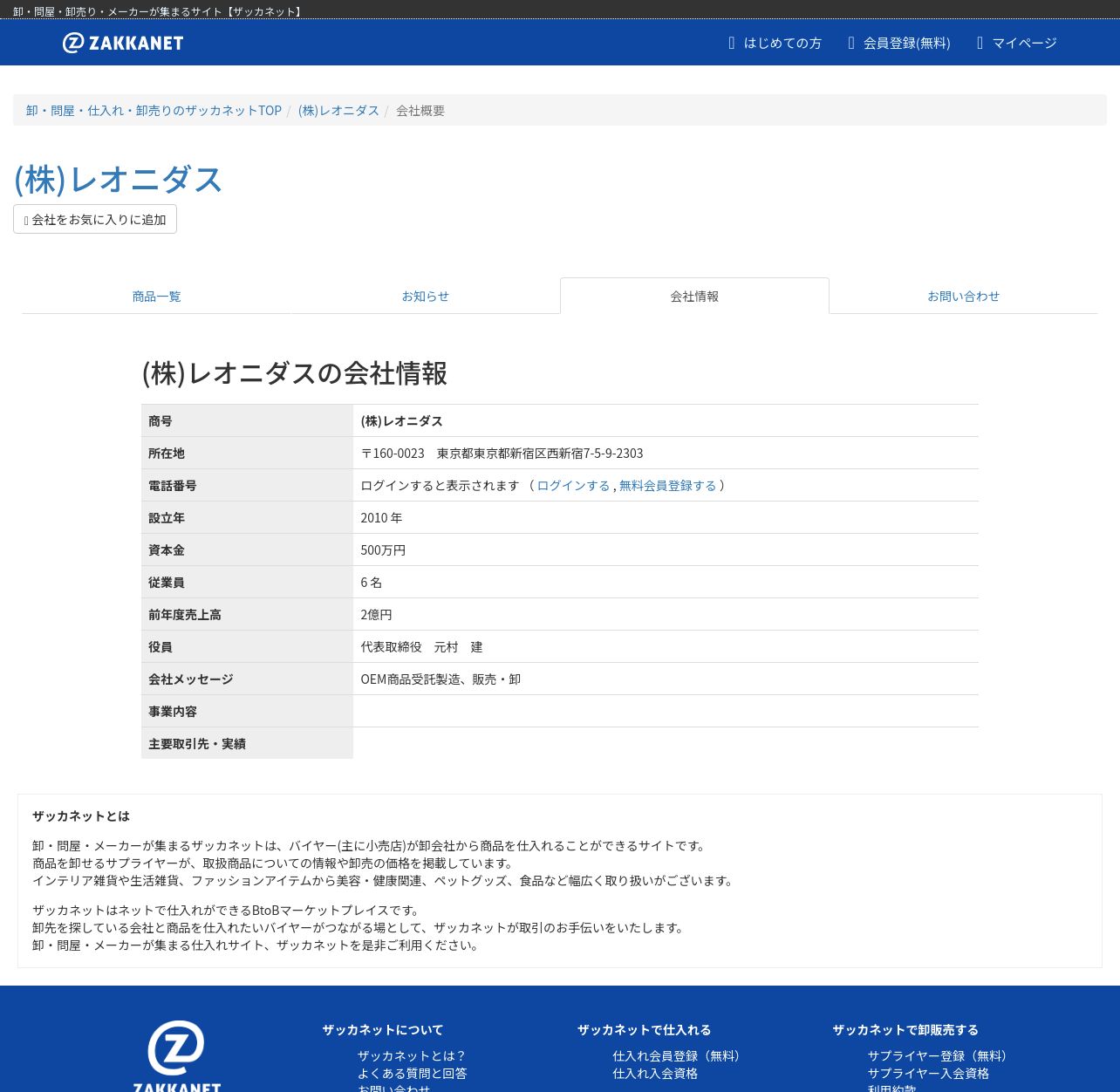Click the message OEM商品受託製造、販売・卸
Viewport: 1120px width, 1092px height.
(440, 679)
